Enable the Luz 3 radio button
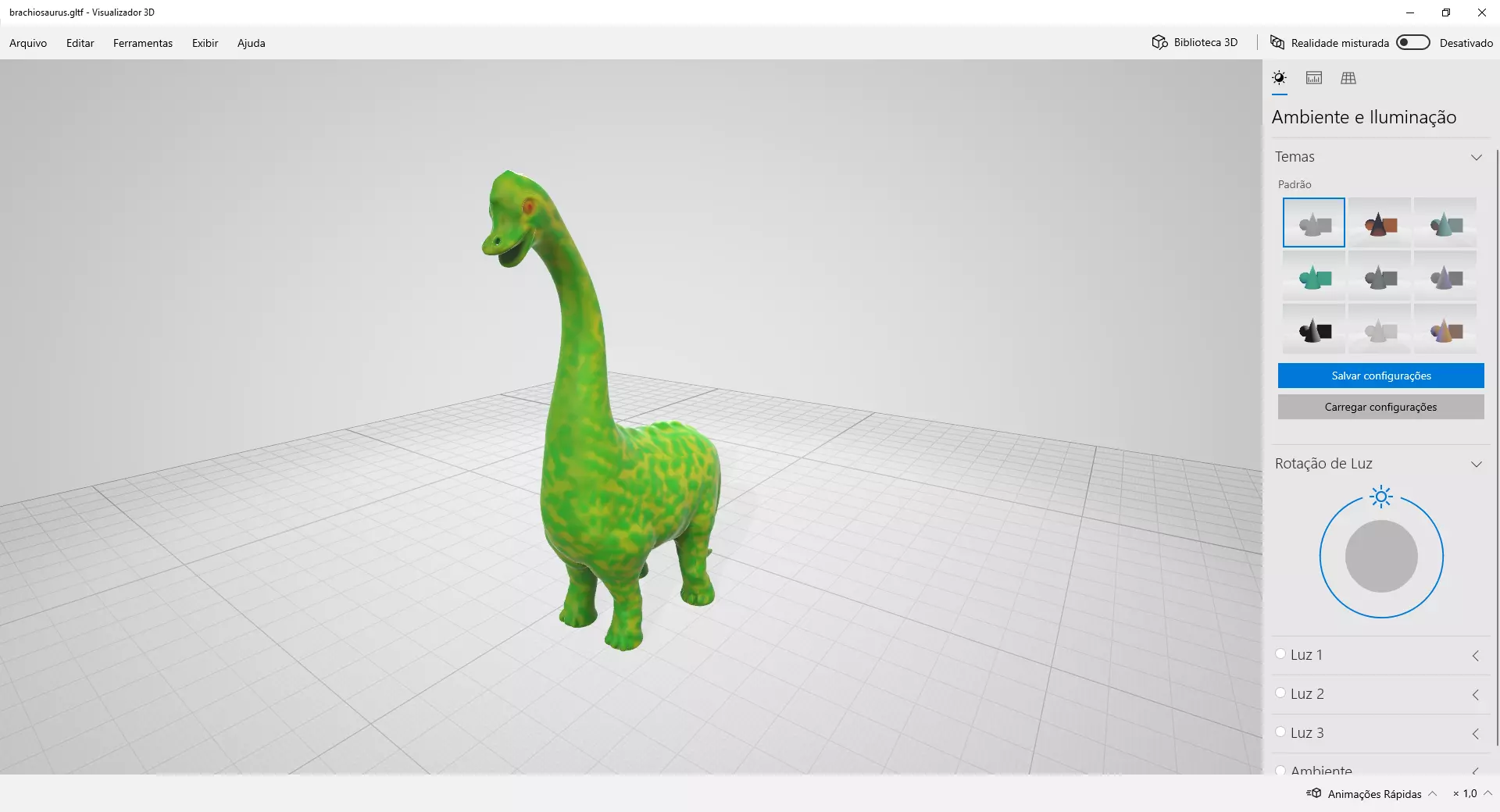Screen dimensions: 1500x812 pyautogui.click(x=1280, y=732)
